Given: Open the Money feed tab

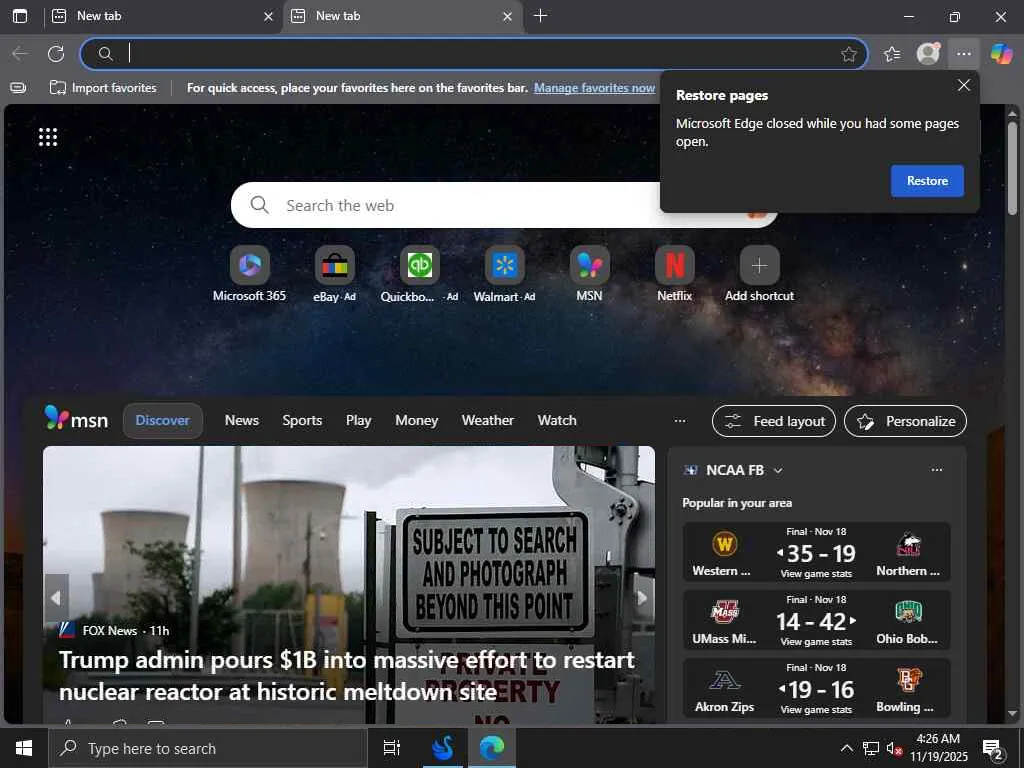Looking at the screenshot, I should point(417,421).
